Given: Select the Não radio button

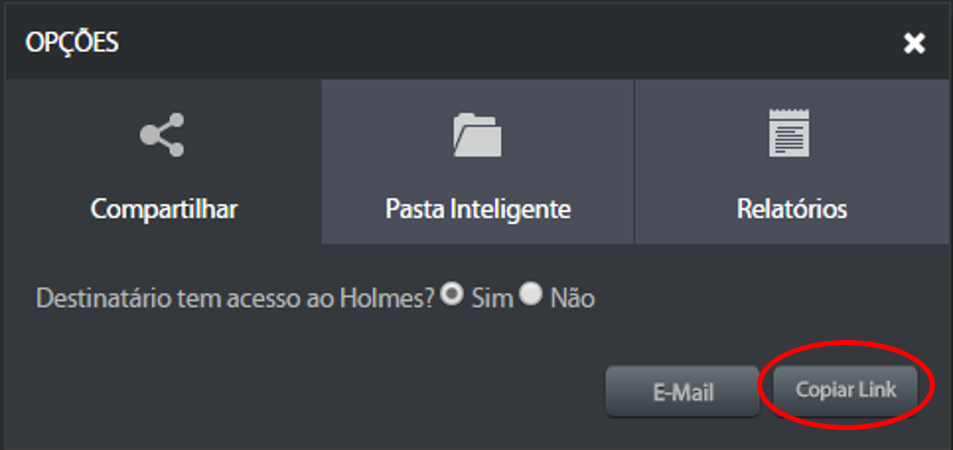Looking at the screenshot, I should tap(531, 295).
